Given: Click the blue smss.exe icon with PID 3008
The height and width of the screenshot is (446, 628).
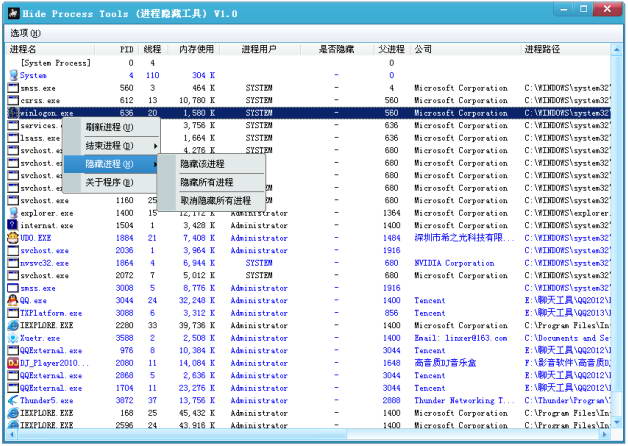Looking at the screenshot, I should [13, 288].
